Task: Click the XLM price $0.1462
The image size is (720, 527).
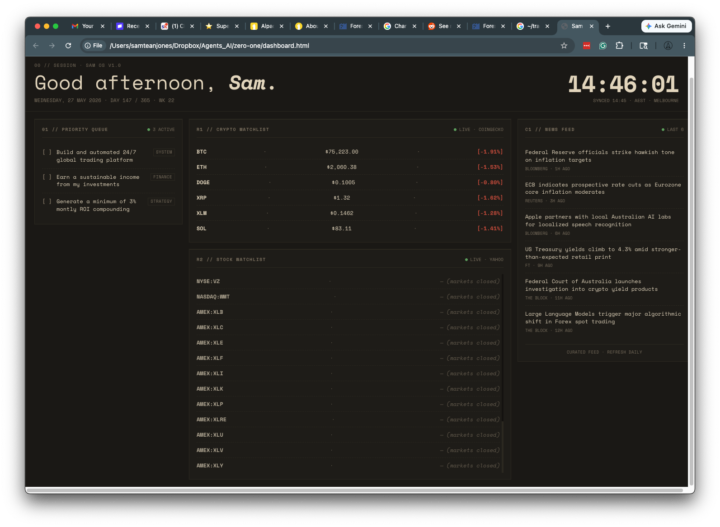Action: [342, 213]
